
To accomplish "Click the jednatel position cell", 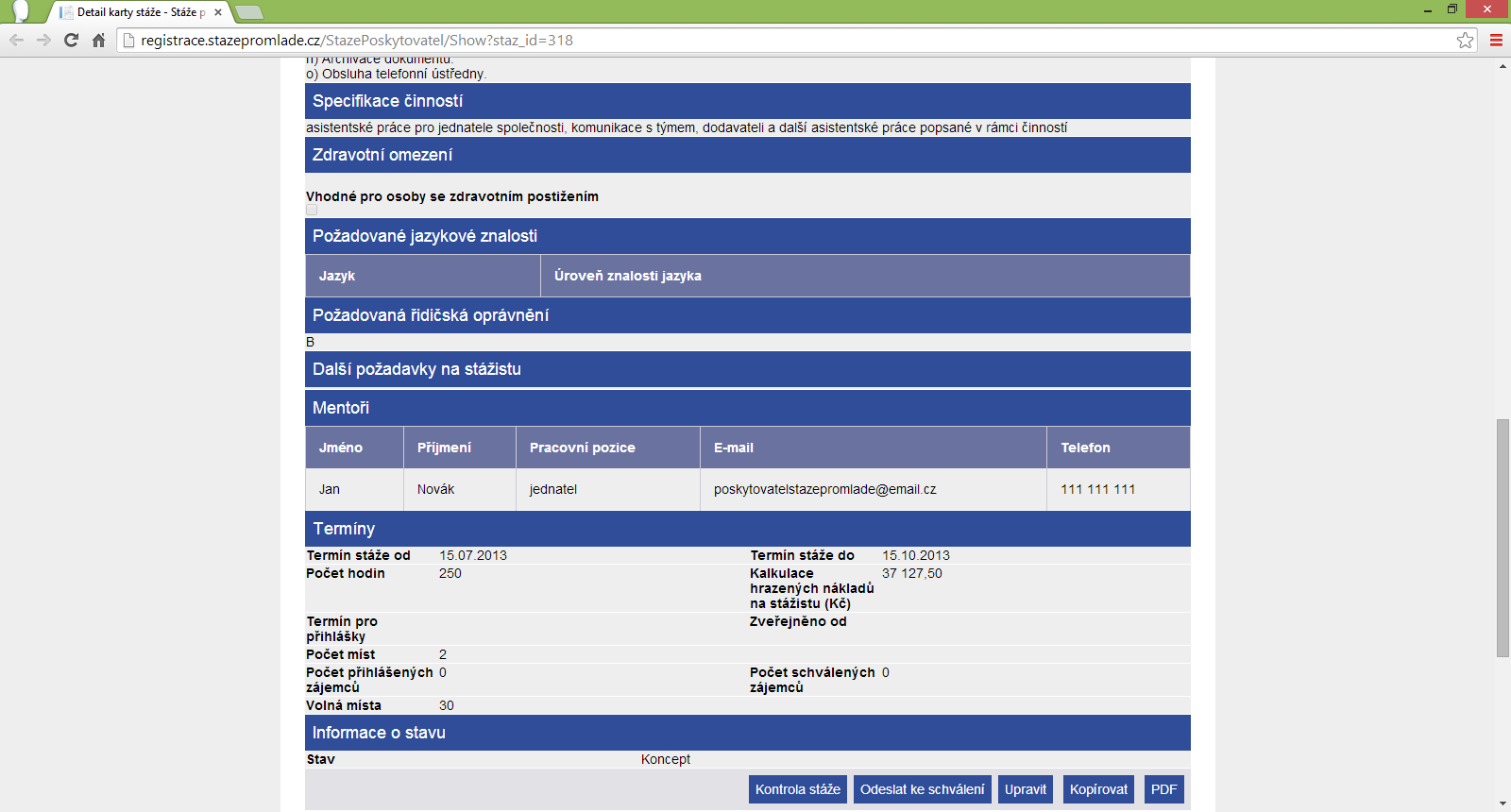I will click(x=608, y=489).
